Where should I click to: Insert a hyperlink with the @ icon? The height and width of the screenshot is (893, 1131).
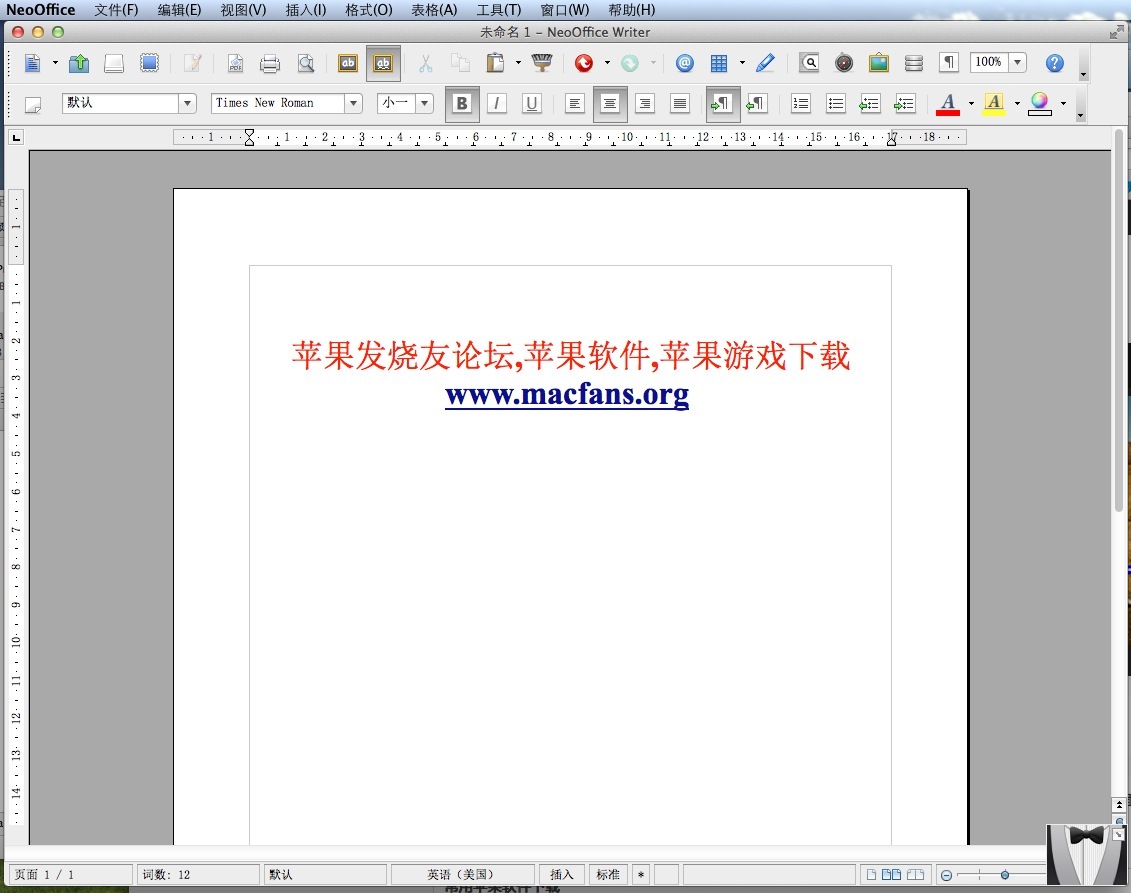(685, 63)
